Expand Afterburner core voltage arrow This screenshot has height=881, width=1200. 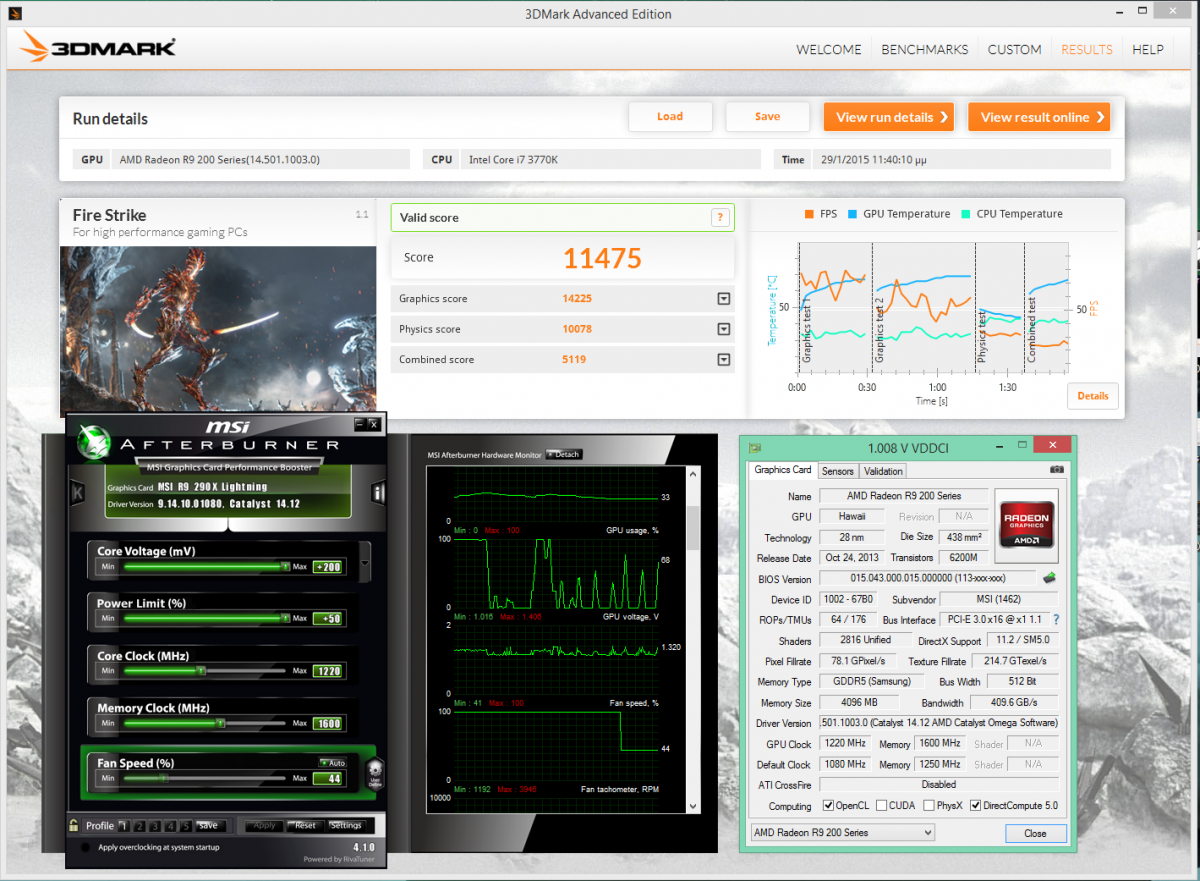click(364, 562)
